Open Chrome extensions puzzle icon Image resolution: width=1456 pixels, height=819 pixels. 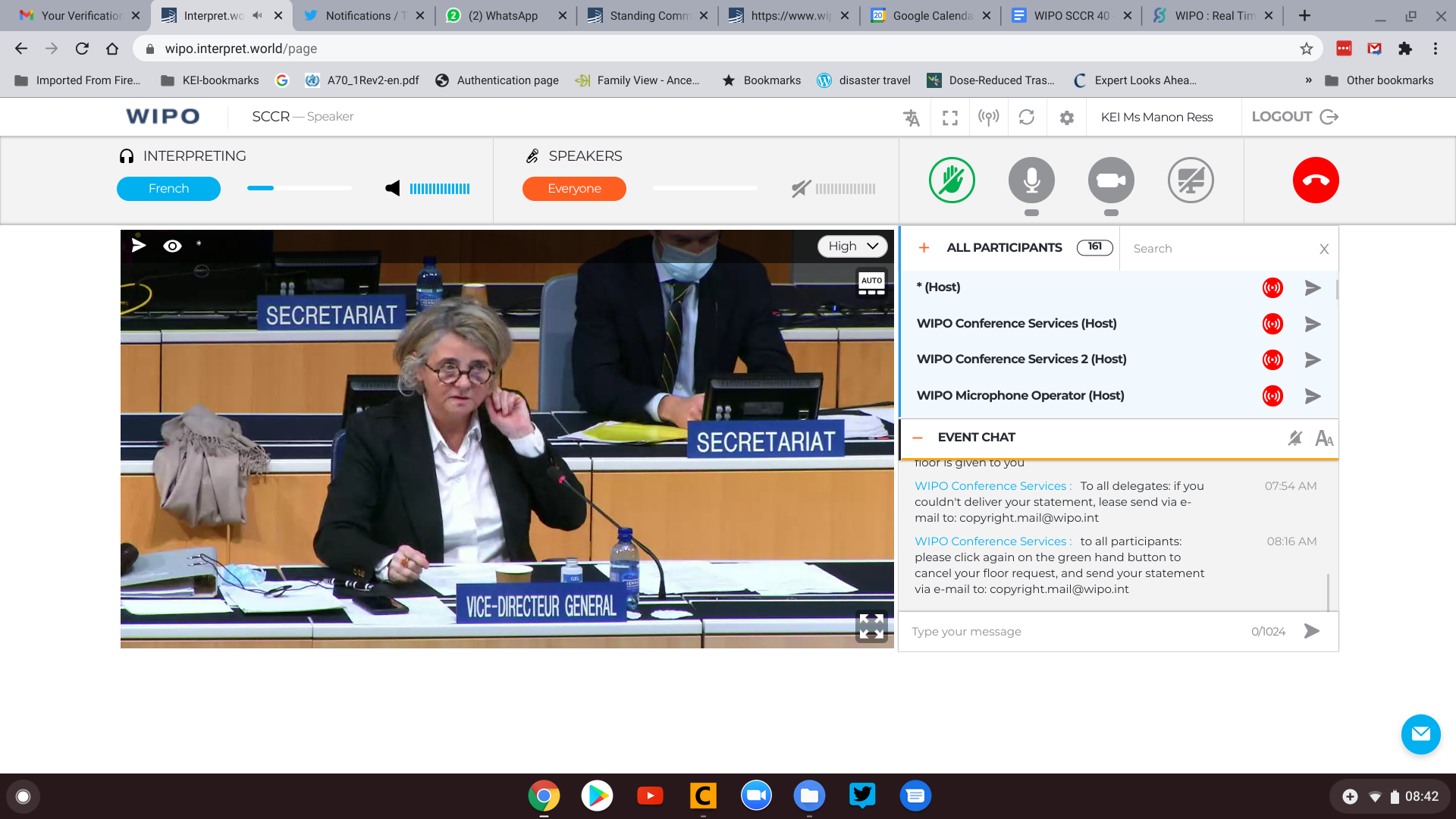[x=1405, y=49]
